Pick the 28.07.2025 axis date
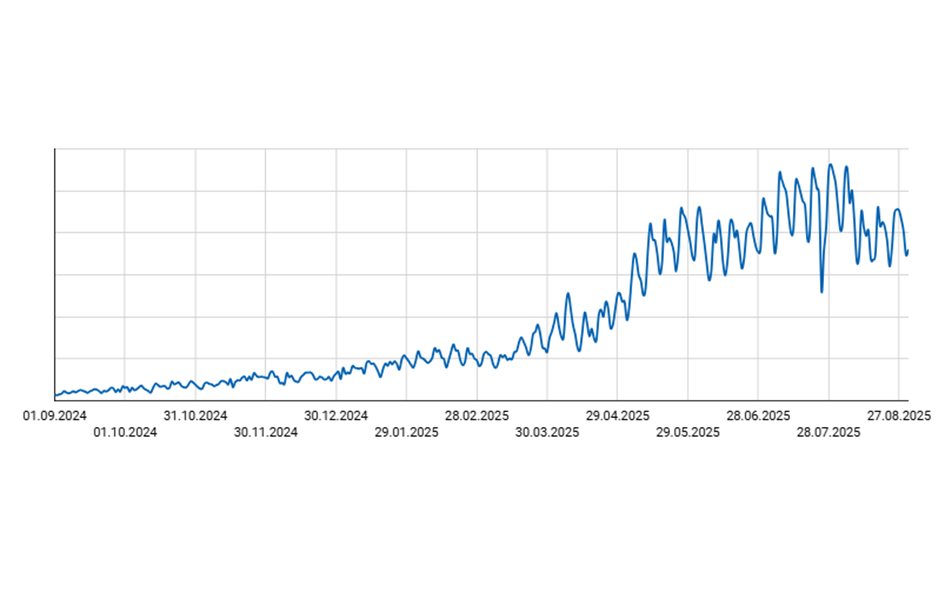This screenshot has width=945, height=600. pos(828,433)
